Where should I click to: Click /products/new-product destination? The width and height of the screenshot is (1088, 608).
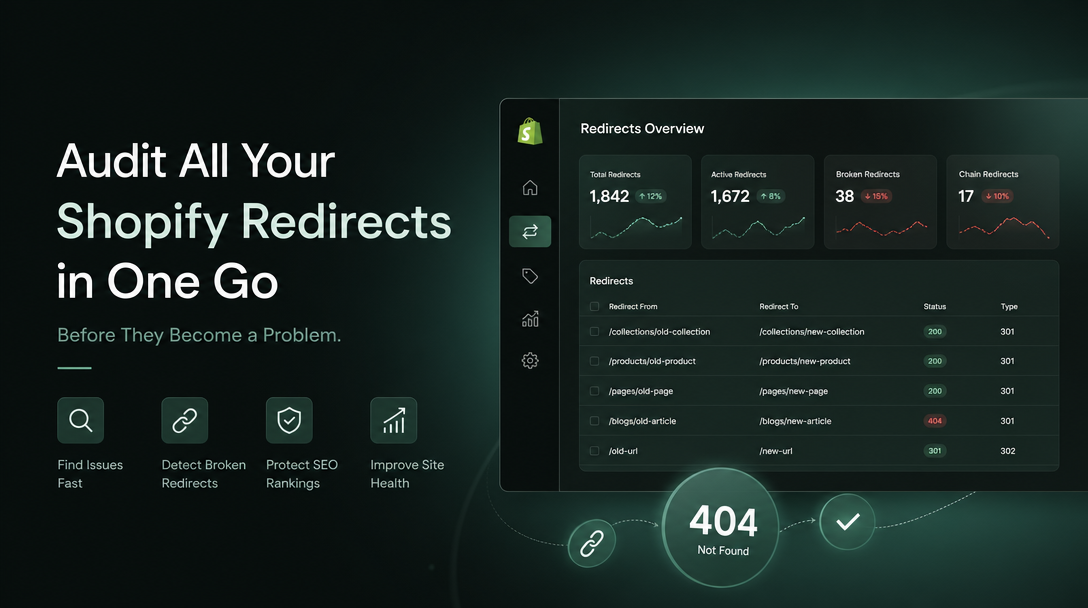[805, 361]
